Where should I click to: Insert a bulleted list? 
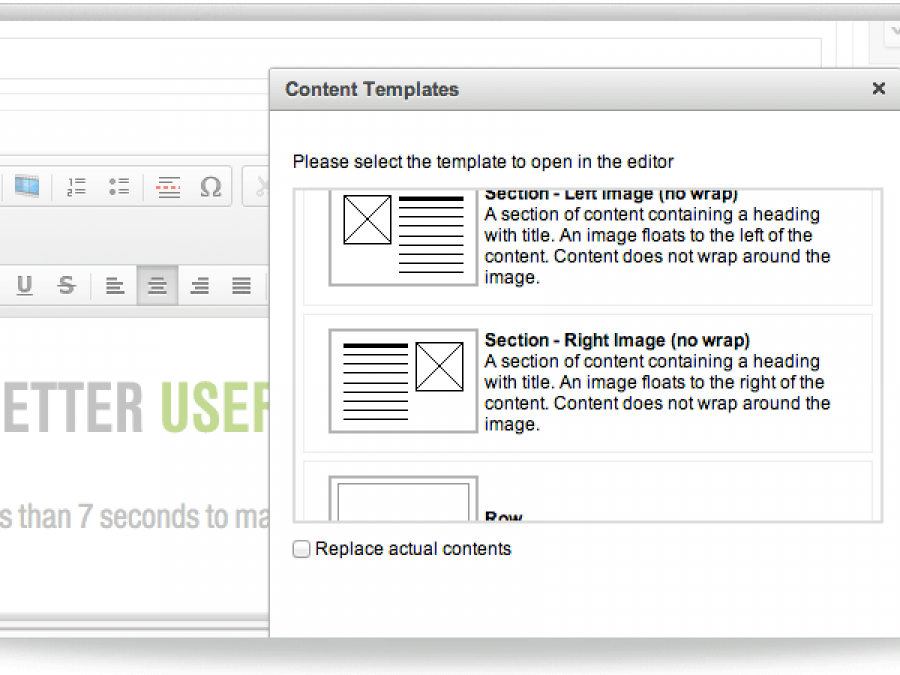(x=119, y=186)
